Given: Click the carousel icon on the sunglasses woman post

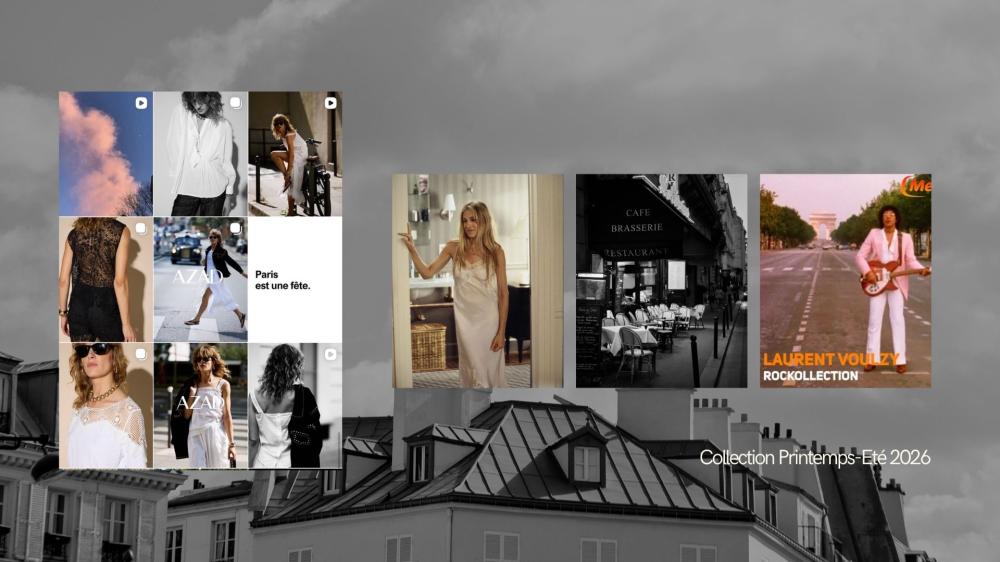Looking at the screenshot, I should [x=141, y=354].
